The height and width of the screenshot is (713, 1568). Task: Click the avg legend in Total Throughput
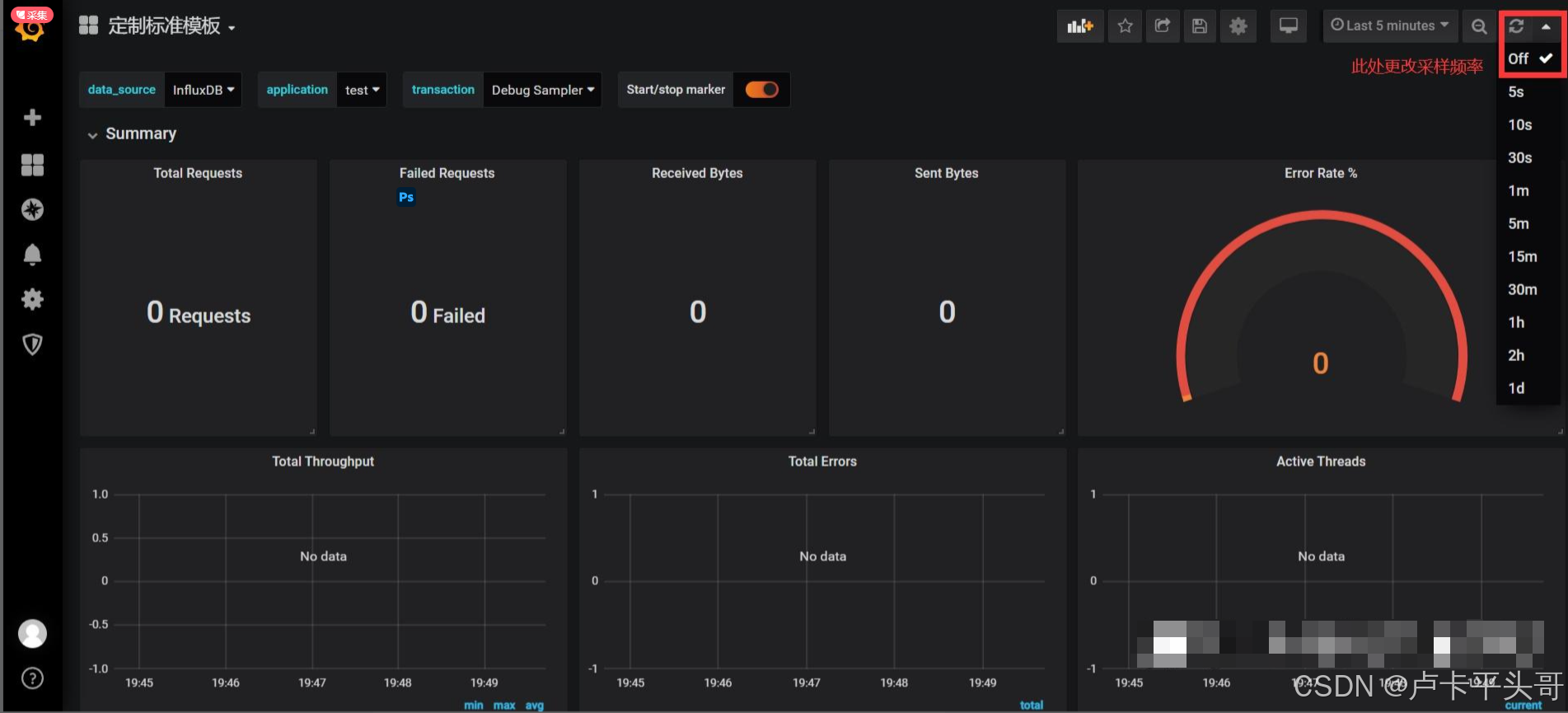535,706
